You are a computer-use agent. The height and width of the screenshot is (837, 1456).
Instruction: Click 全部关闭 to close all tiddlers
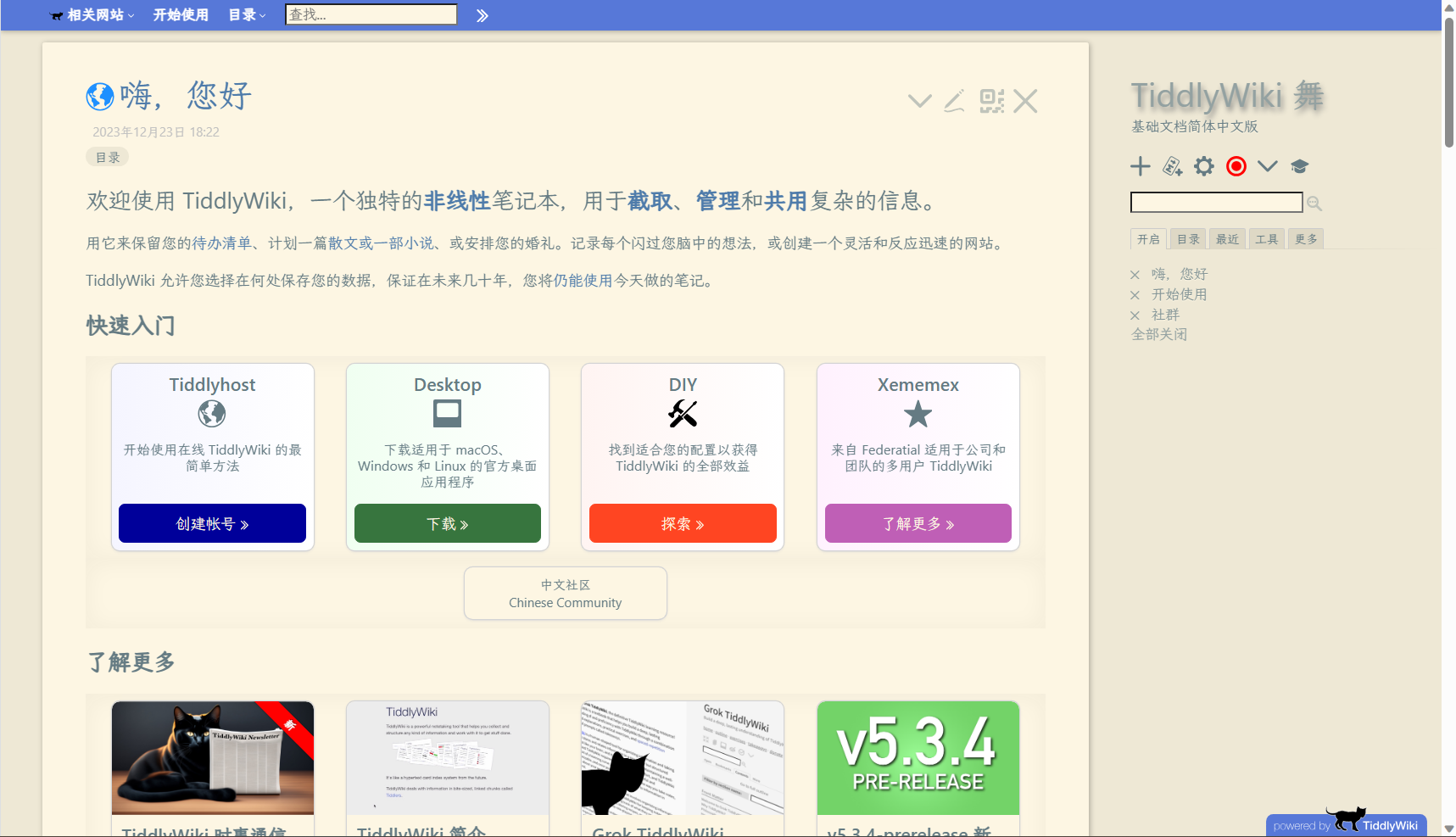point(1159,334)
